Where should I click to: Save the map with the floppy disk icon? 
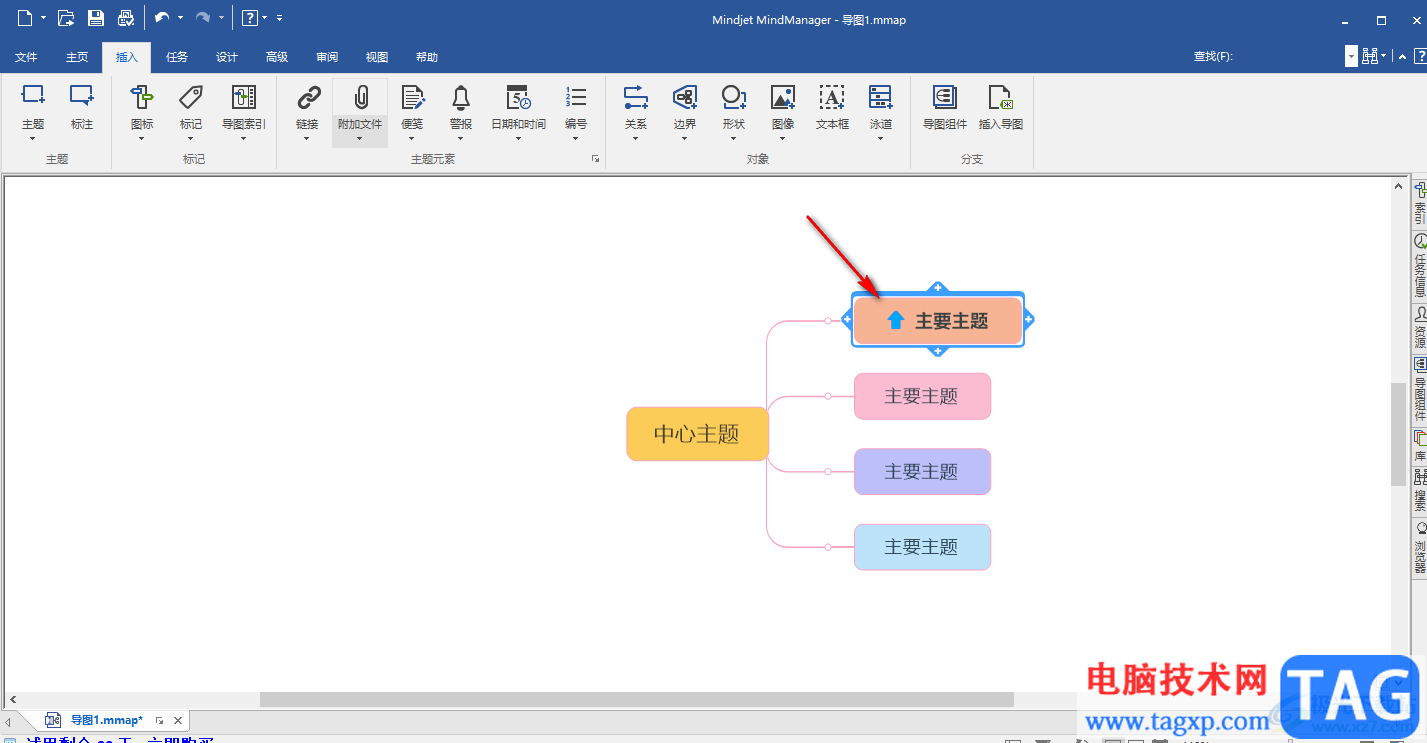[x=96, y=18]
